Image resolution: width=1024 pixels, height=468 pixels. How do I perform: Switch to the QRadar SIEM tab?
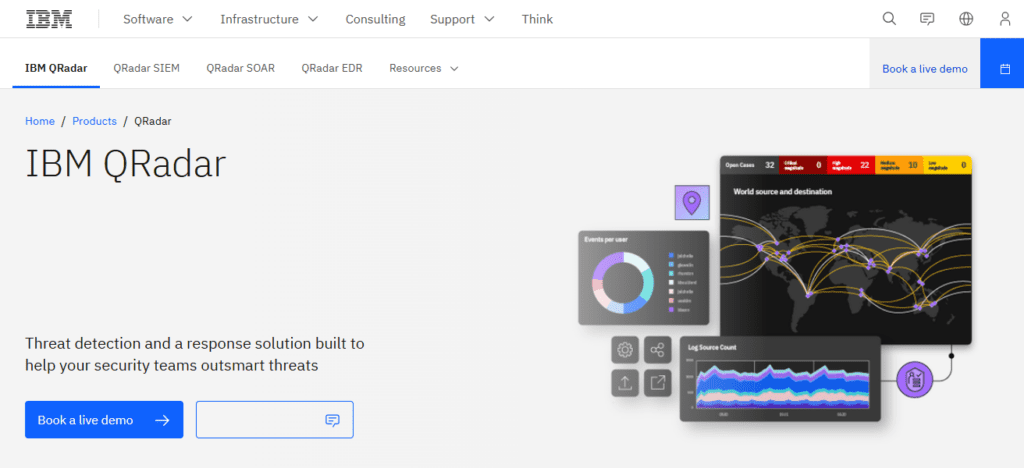click(x=146, y=68)
